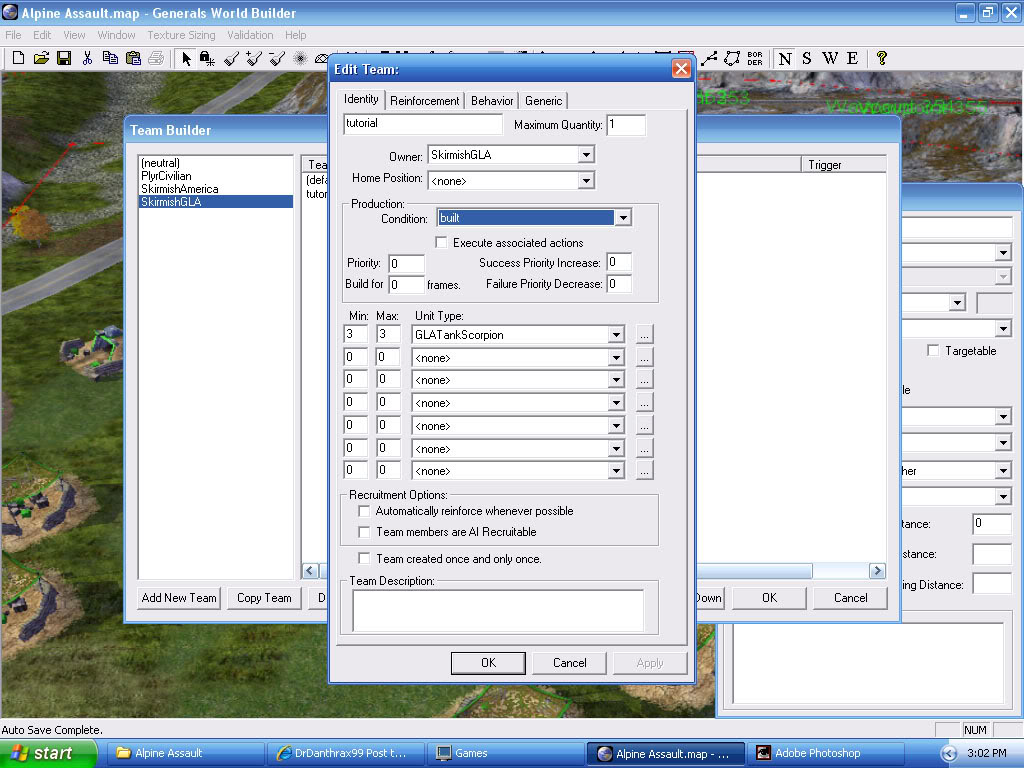
Task: Click the Cut scissors toolbar icon
Action: pyautogui.click(x=88, y=58)
